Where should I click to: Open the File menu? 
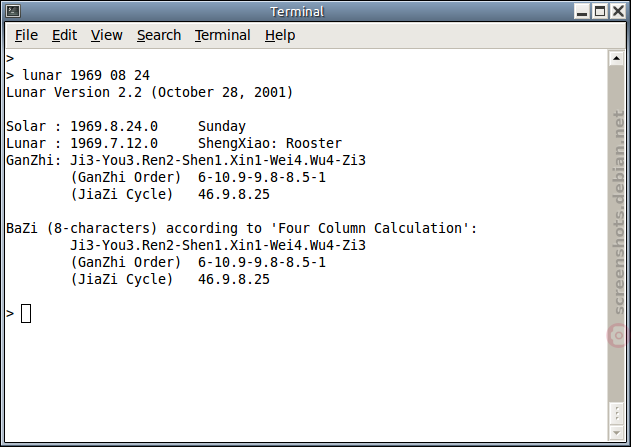coord(26,35)
